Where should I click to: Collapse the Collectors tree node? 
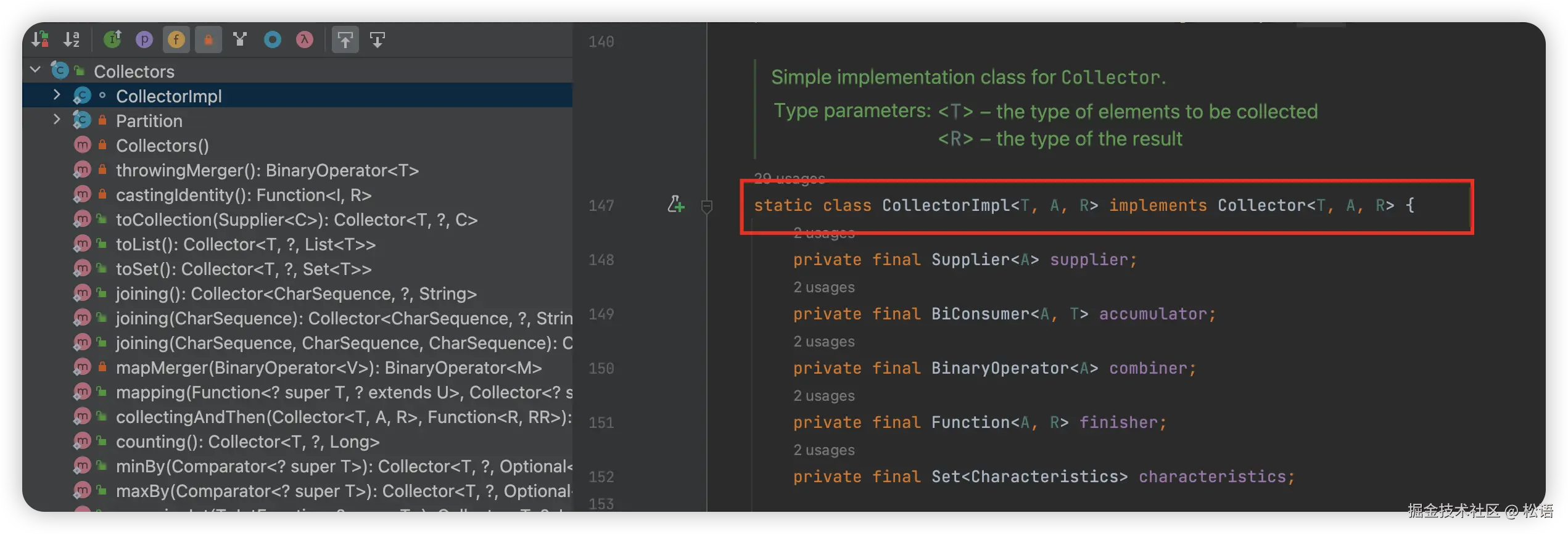35,70
